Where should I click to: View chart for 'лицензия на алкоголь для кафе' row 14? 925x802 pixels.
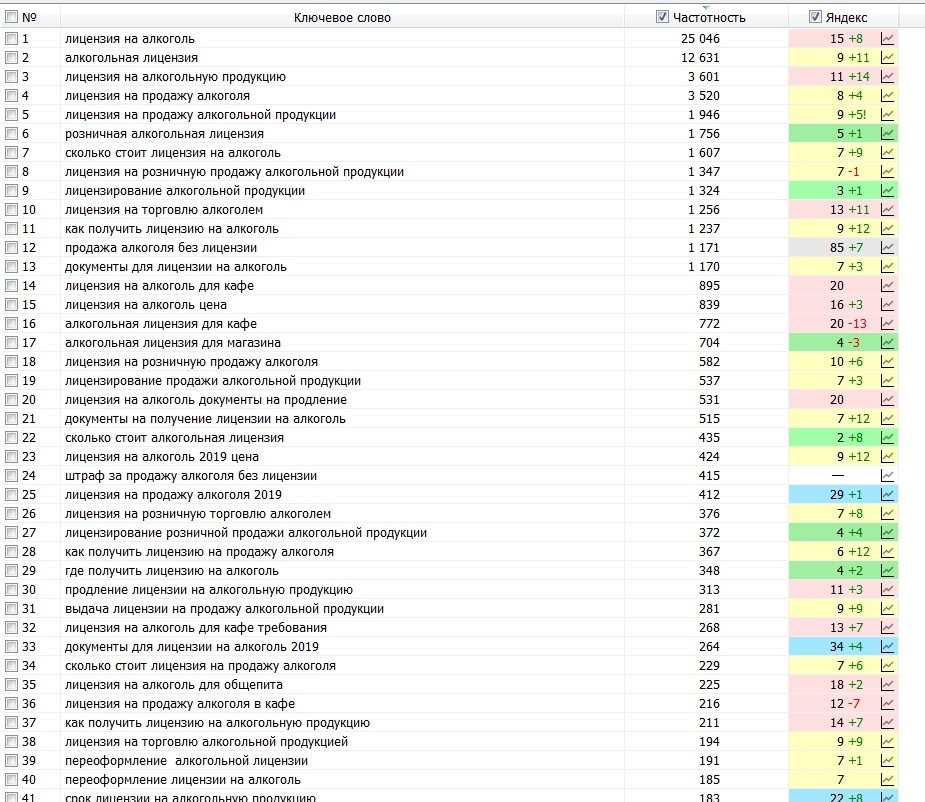(887, 286)
